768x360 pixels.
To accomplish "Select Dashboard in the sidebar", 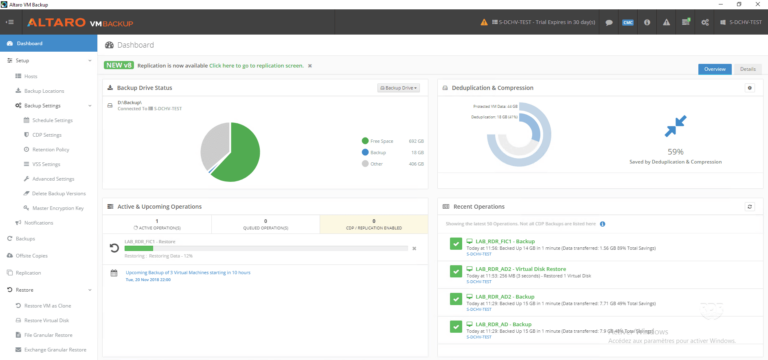I will [x=48, y=43].
